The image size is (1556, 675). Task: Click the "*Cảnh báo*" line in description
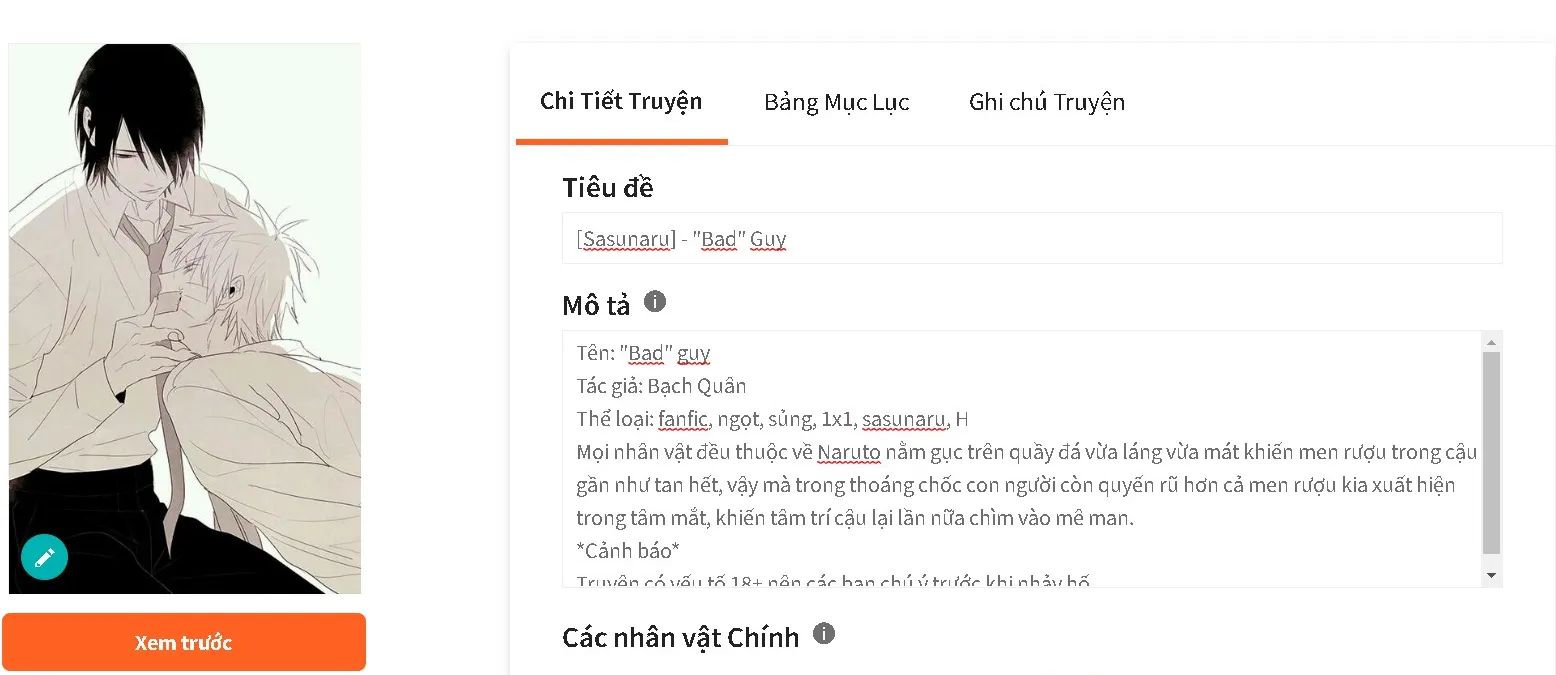pos(628,551)
